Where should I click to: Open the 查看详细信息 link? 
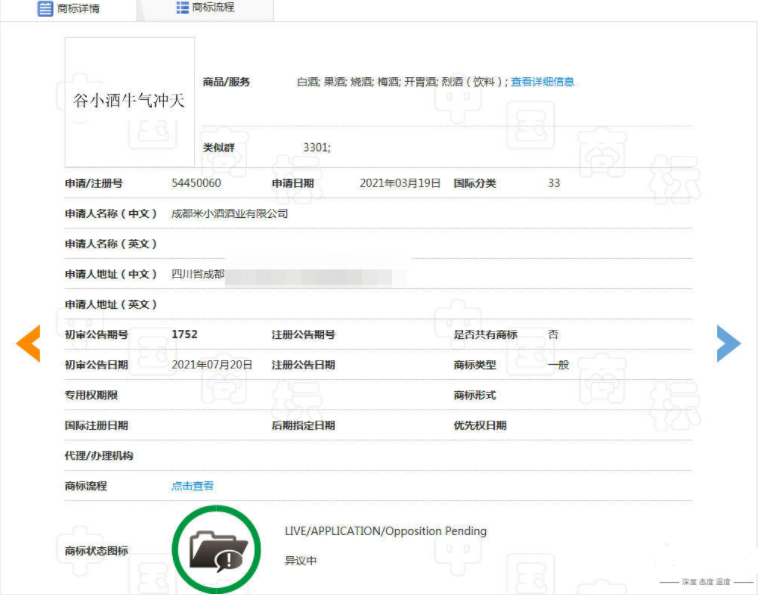pos(542,82)
